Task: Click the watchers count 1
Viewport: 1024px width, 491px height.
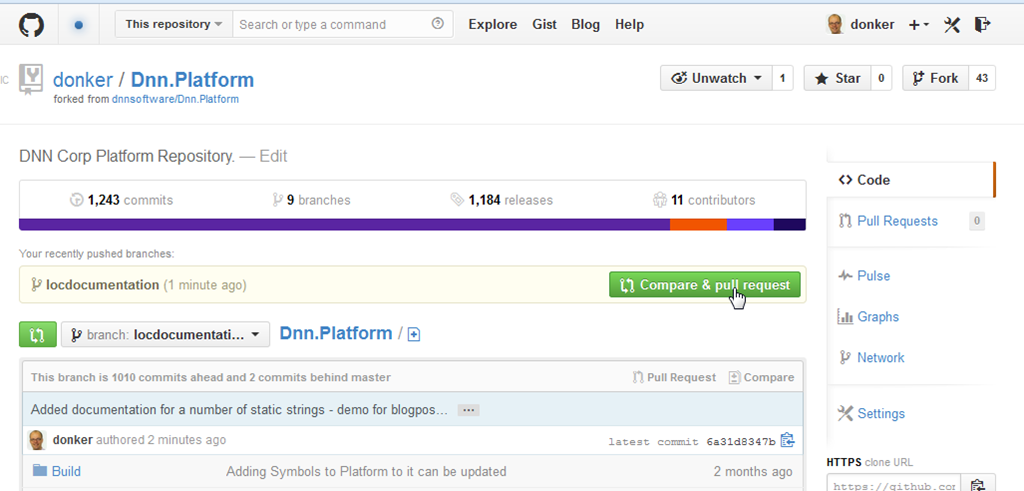Action: point(782,78)
